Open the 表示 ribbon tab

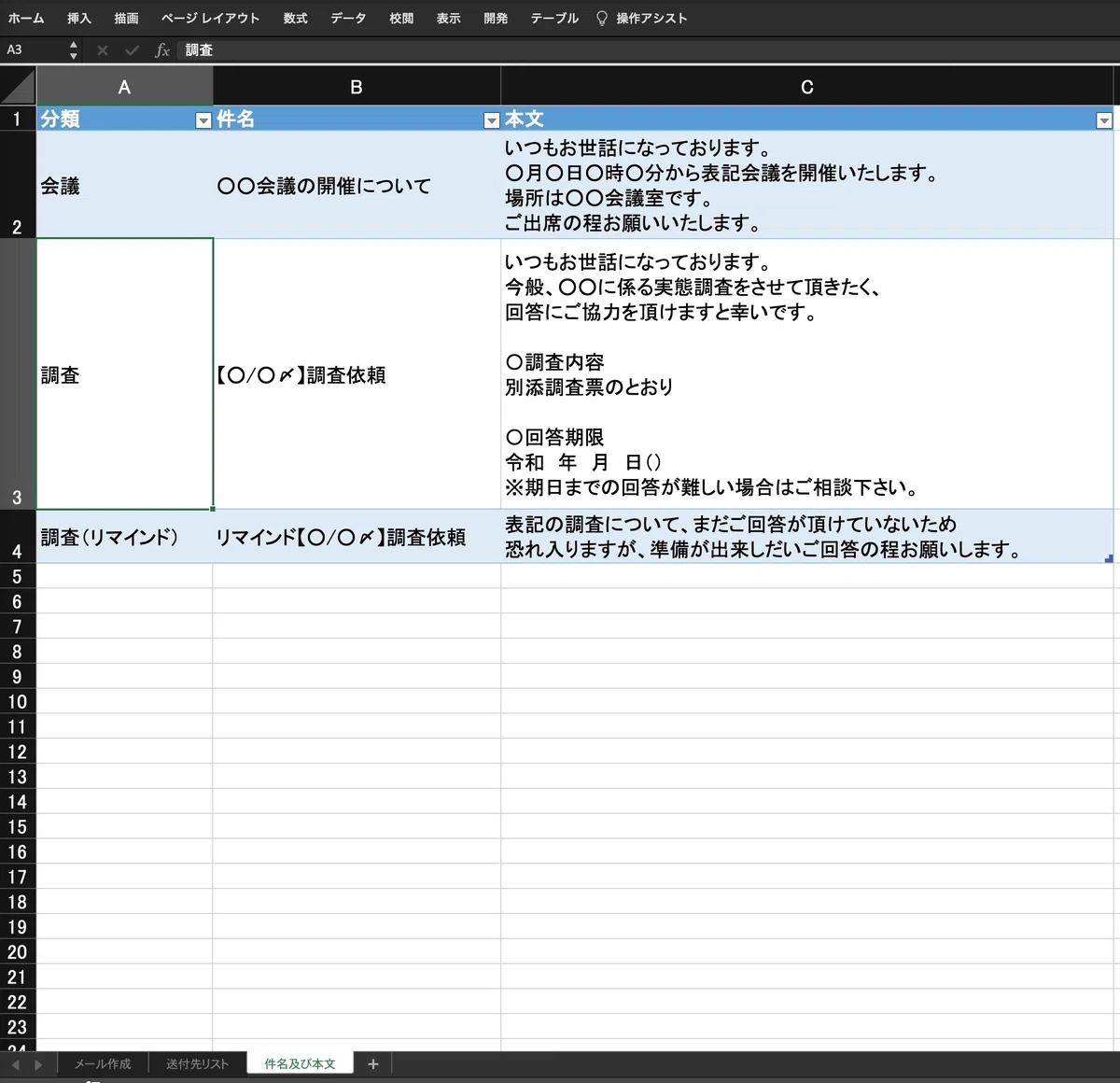pos(449,18)
